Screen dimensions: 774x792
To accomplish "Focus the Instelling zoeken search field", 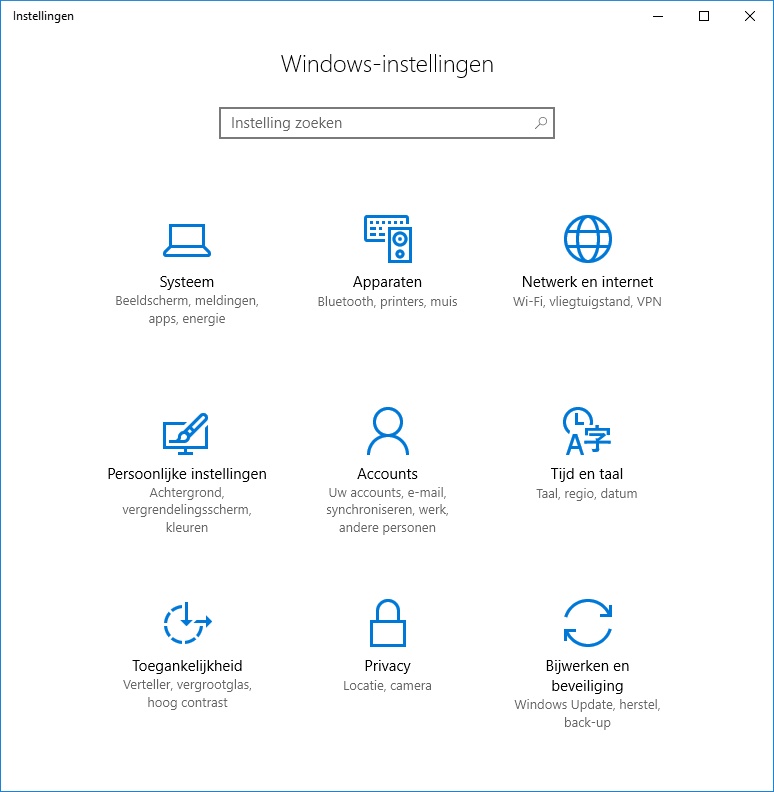I will pyautogui.click(x=387, y=123).
